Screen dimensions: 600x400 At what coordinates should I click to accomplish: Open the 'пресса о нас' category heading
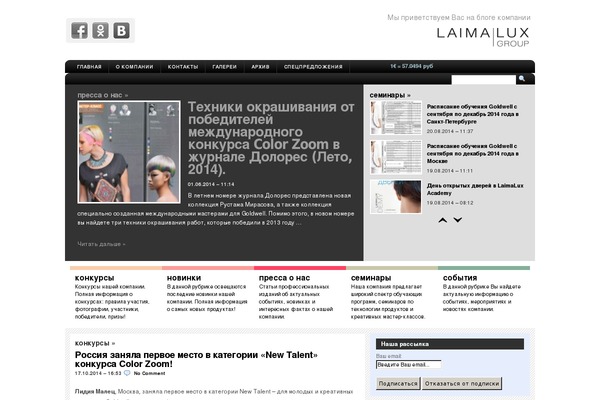coord(284,278)
